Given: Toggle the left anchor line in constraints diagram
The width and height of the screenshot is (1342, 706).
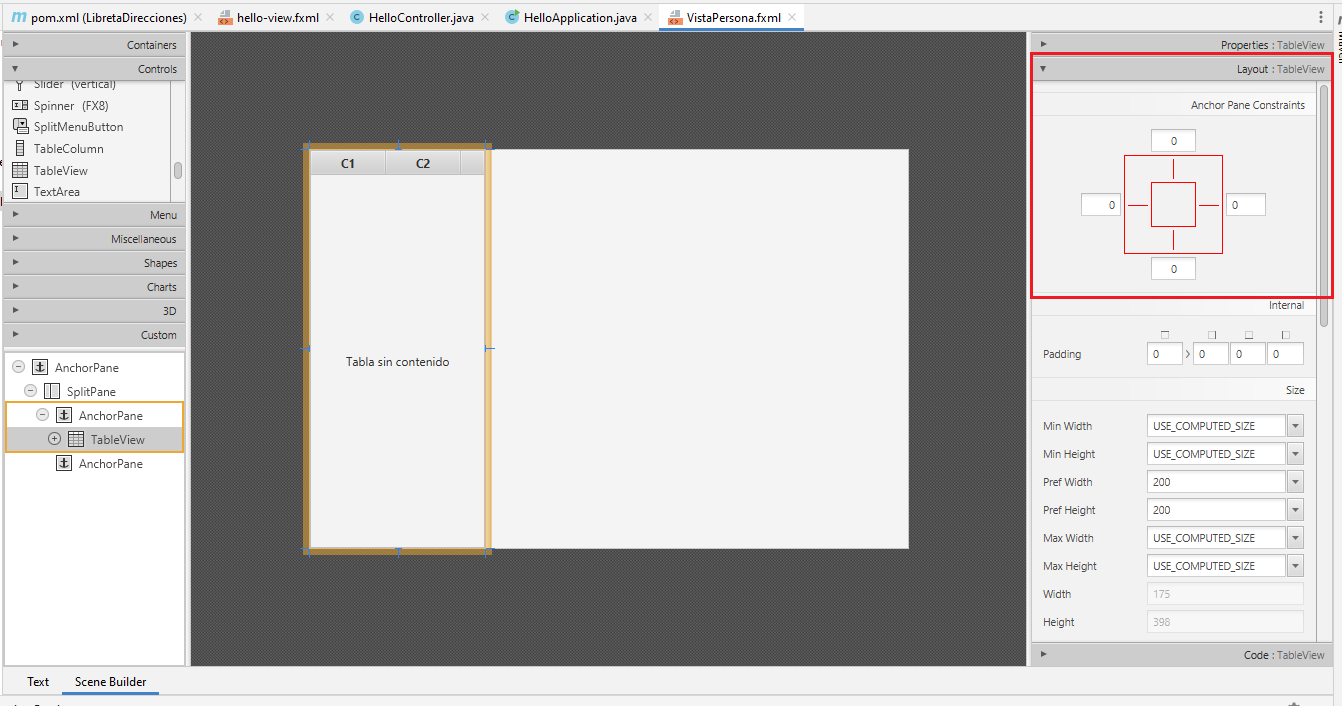Looking at the screenshot, I should coord(1138,205).
